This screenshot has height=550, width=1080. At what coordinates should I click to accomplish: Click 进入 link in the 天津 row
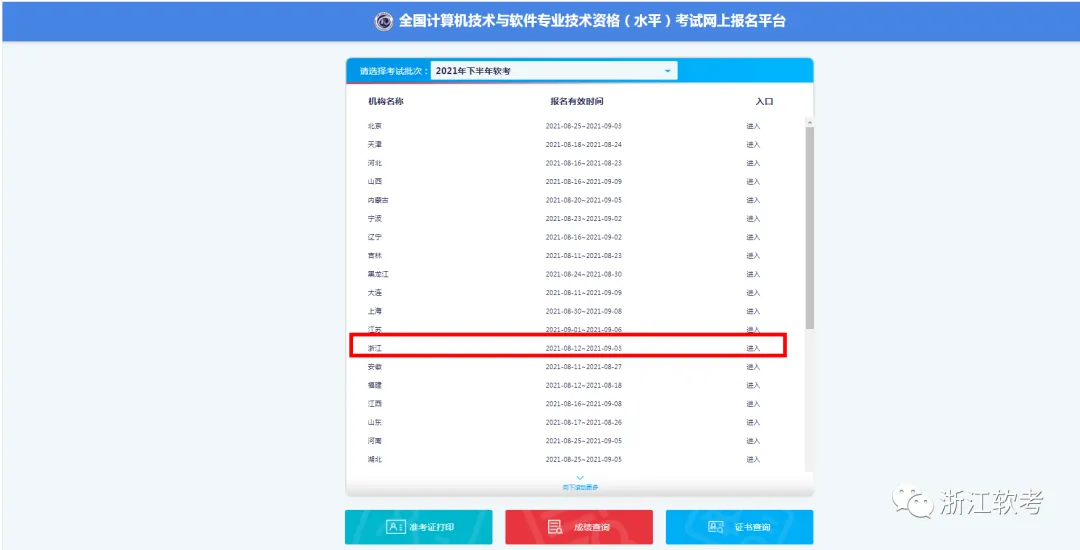(x=753, y=145)
